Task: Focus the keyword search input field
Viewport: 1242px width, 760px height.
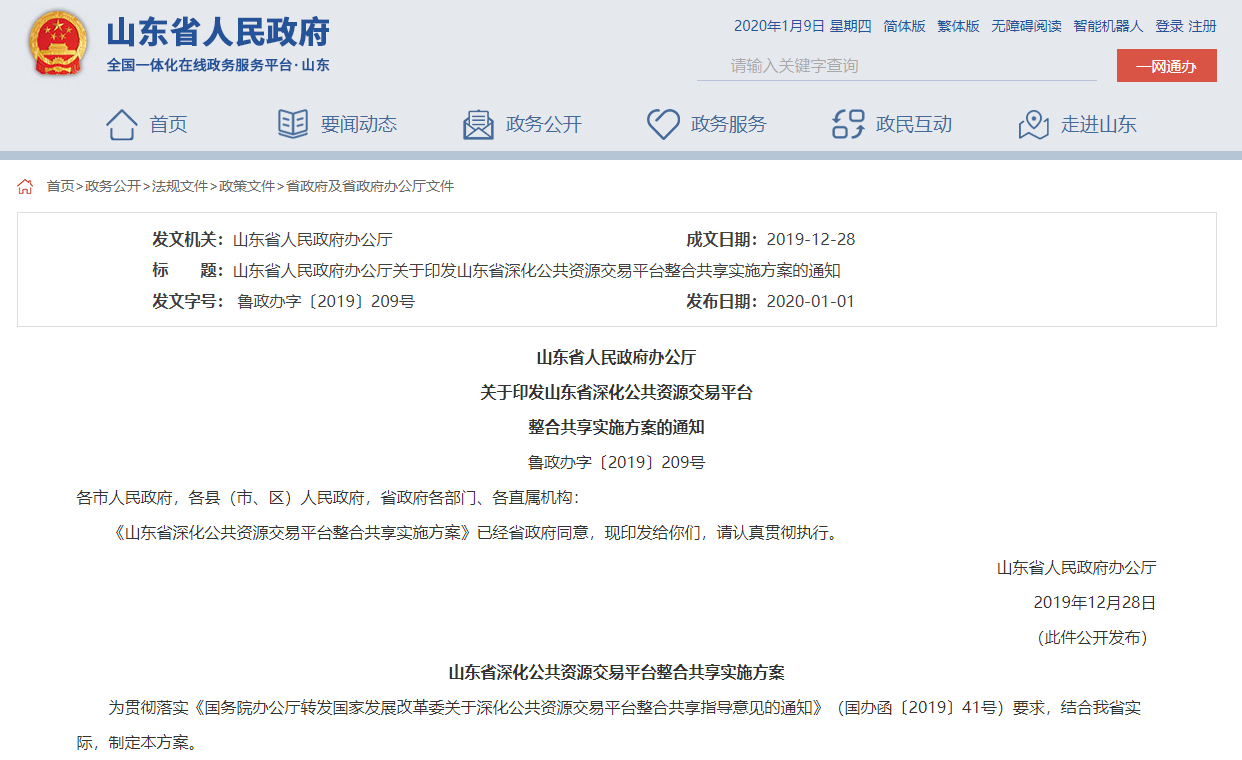Action: tap(896, 66)
